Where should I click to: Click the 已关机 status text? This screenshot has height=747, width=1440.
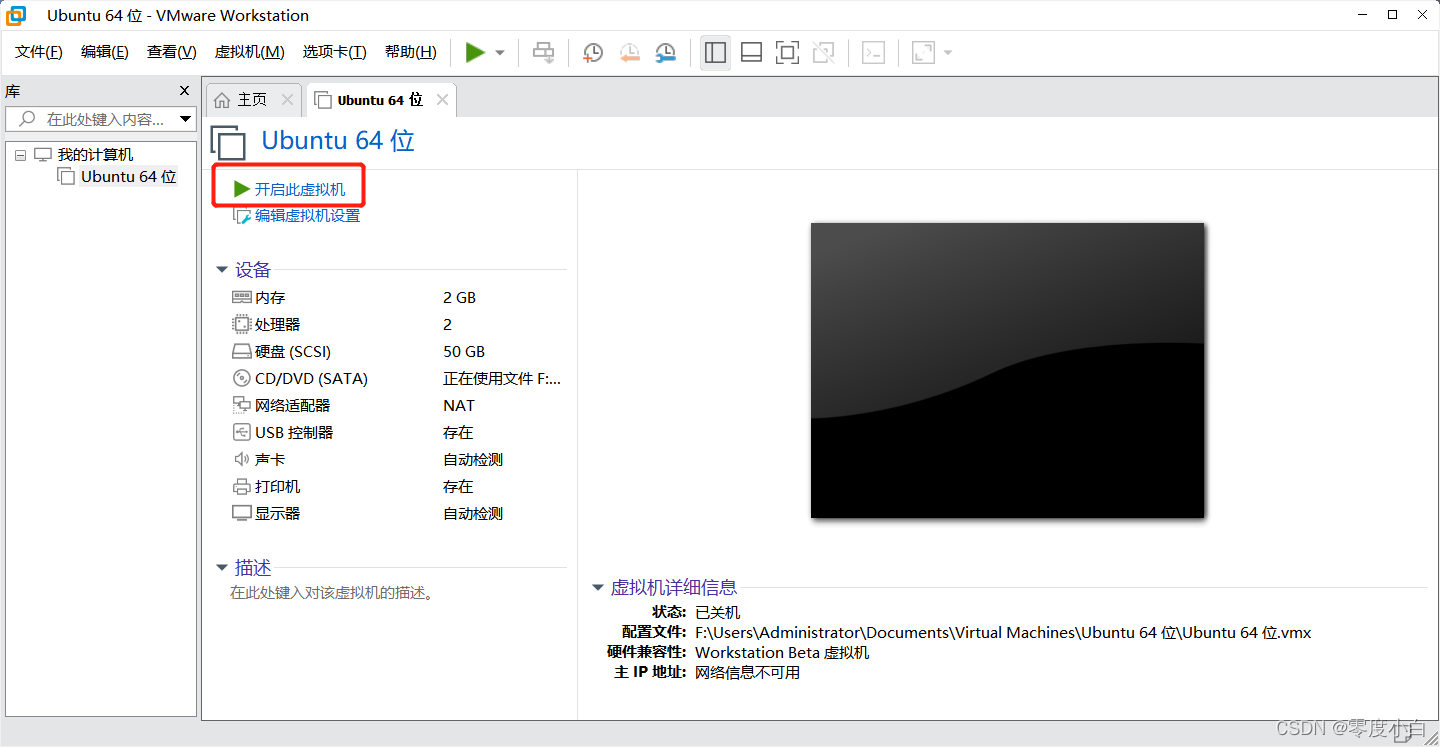[717, 612]
